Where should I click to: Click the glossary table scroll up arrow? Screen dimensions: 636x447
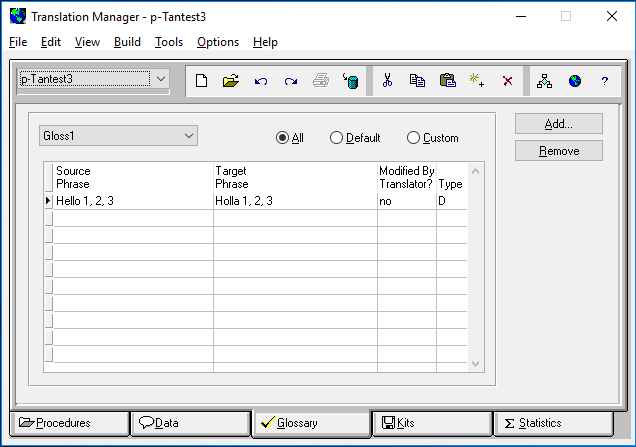pos(475,171)
